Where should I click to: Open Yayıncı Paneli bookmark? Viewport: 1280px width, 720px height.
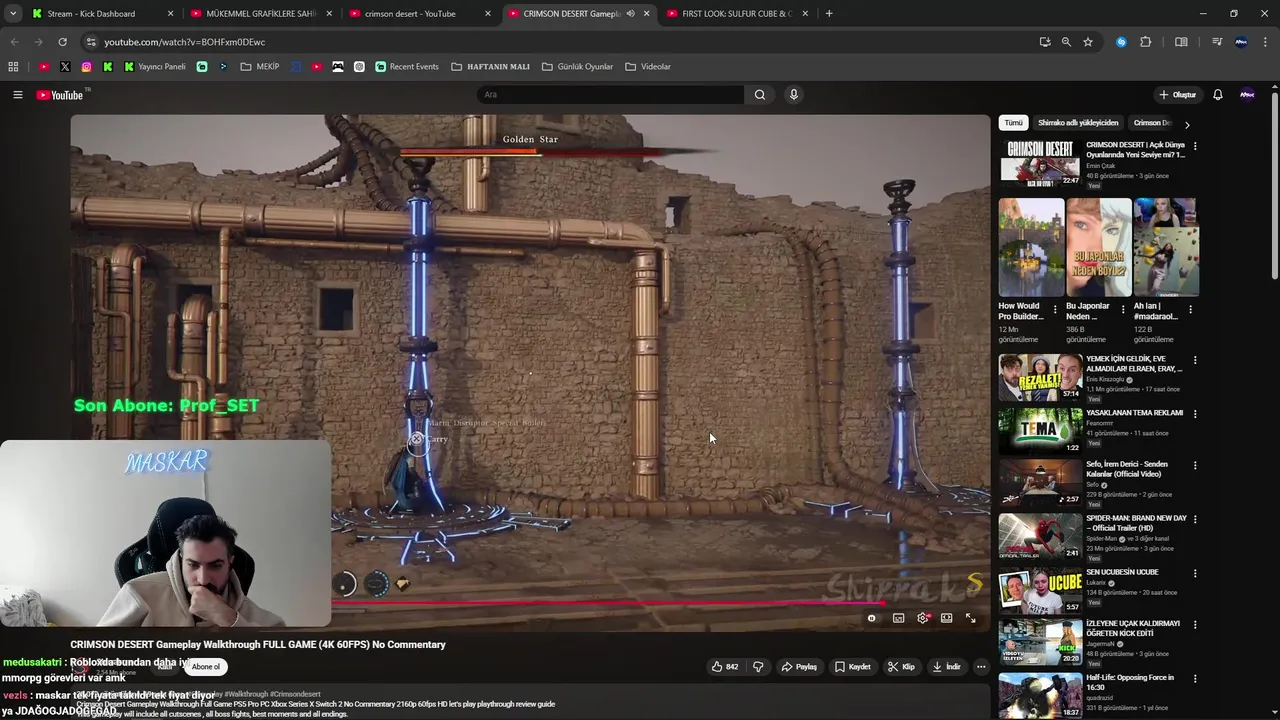[x=155, y=67]
